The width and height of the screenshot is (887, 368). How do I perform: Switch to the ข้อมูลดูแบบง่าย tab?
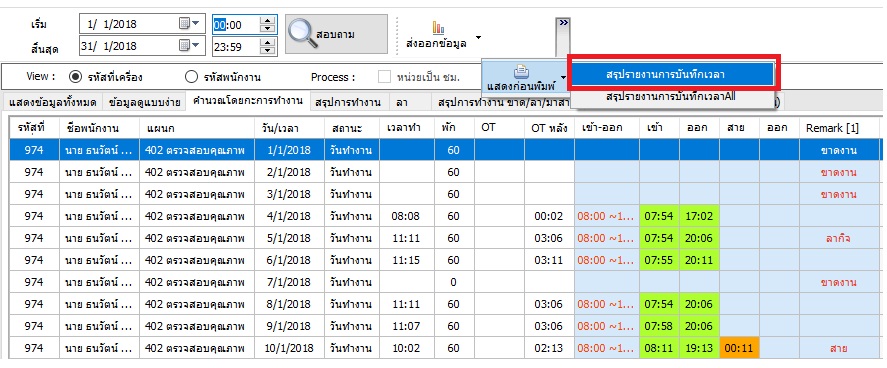tap(145, 102)
